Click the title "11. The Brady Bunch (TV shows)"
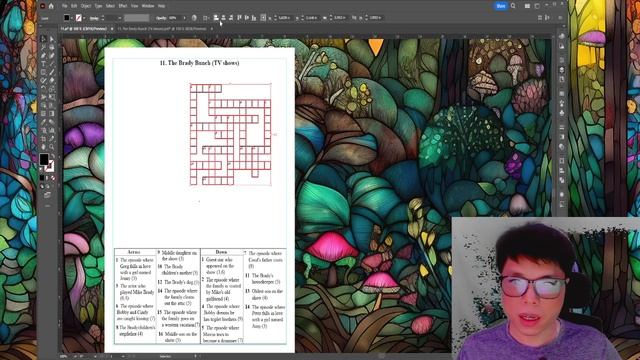640x360 pixels. point(199,62)
